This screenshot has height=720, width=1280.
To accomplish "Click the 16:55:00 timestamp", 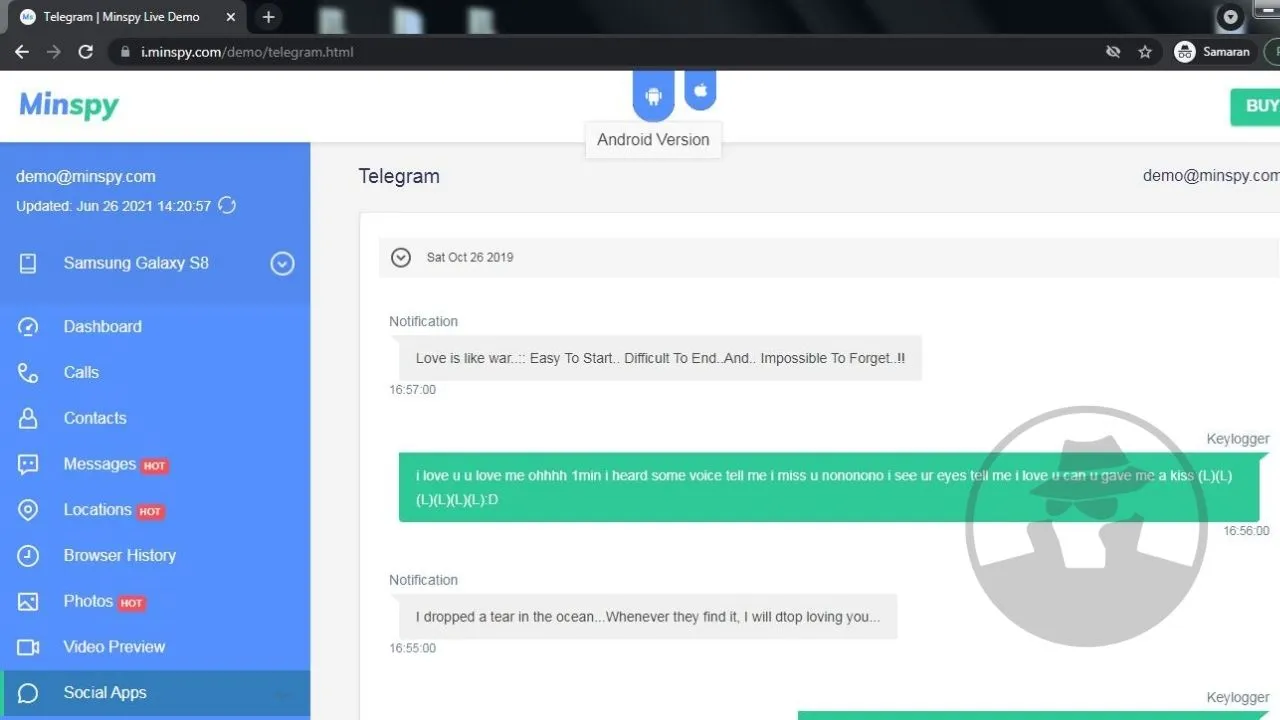I will pyautogui.click(x=412, y=648).
